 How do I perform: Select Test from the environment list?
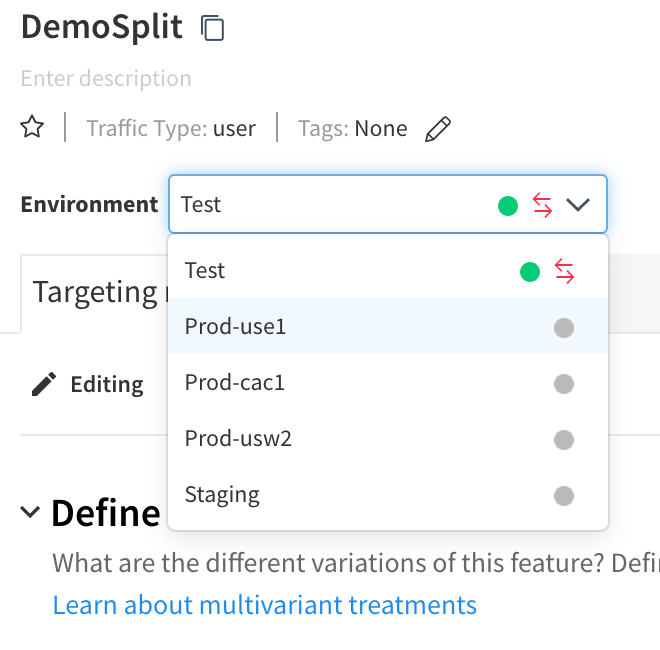tap(206, 271)
